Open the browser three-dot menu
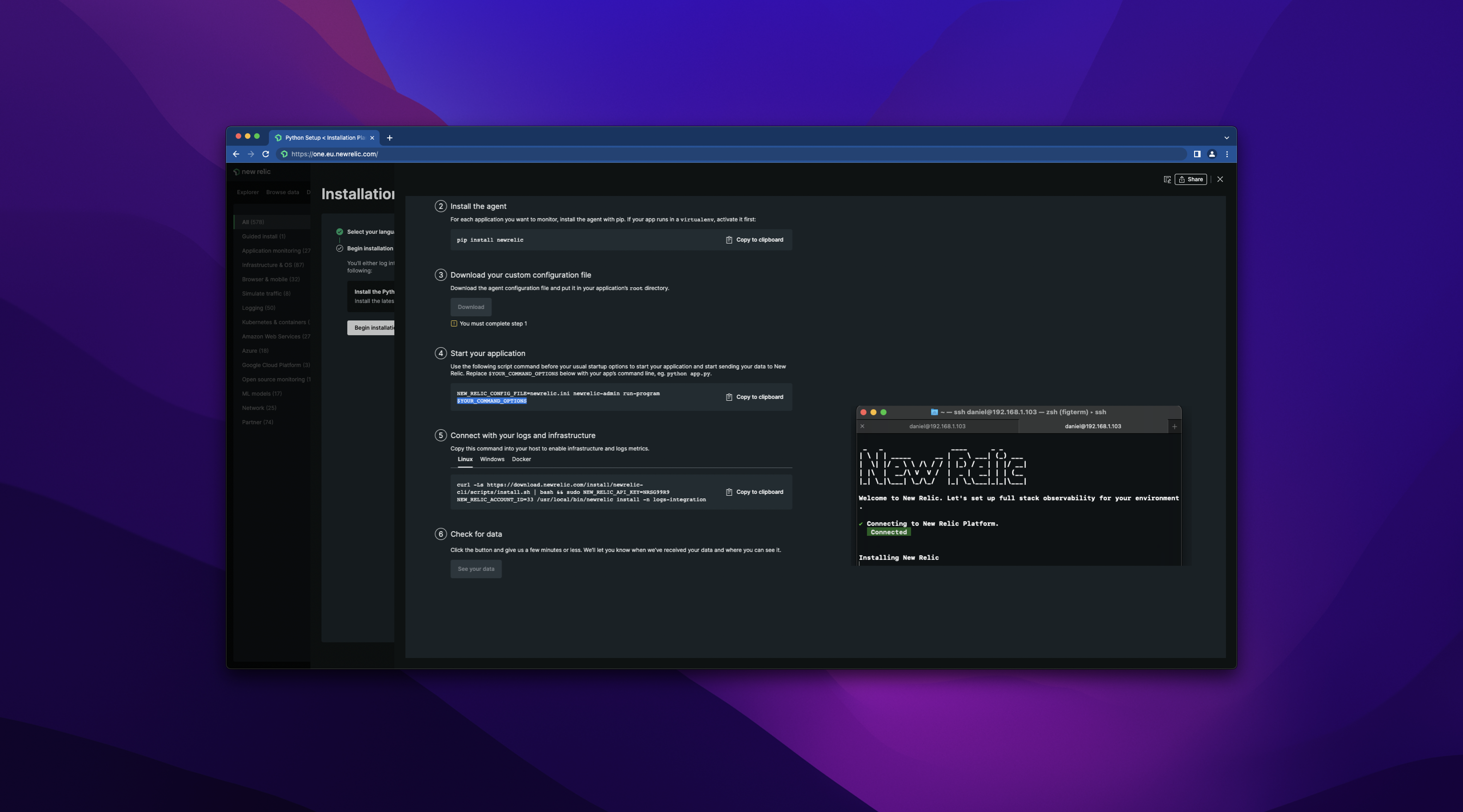 pyautogui.click(x=1227, y=154)
